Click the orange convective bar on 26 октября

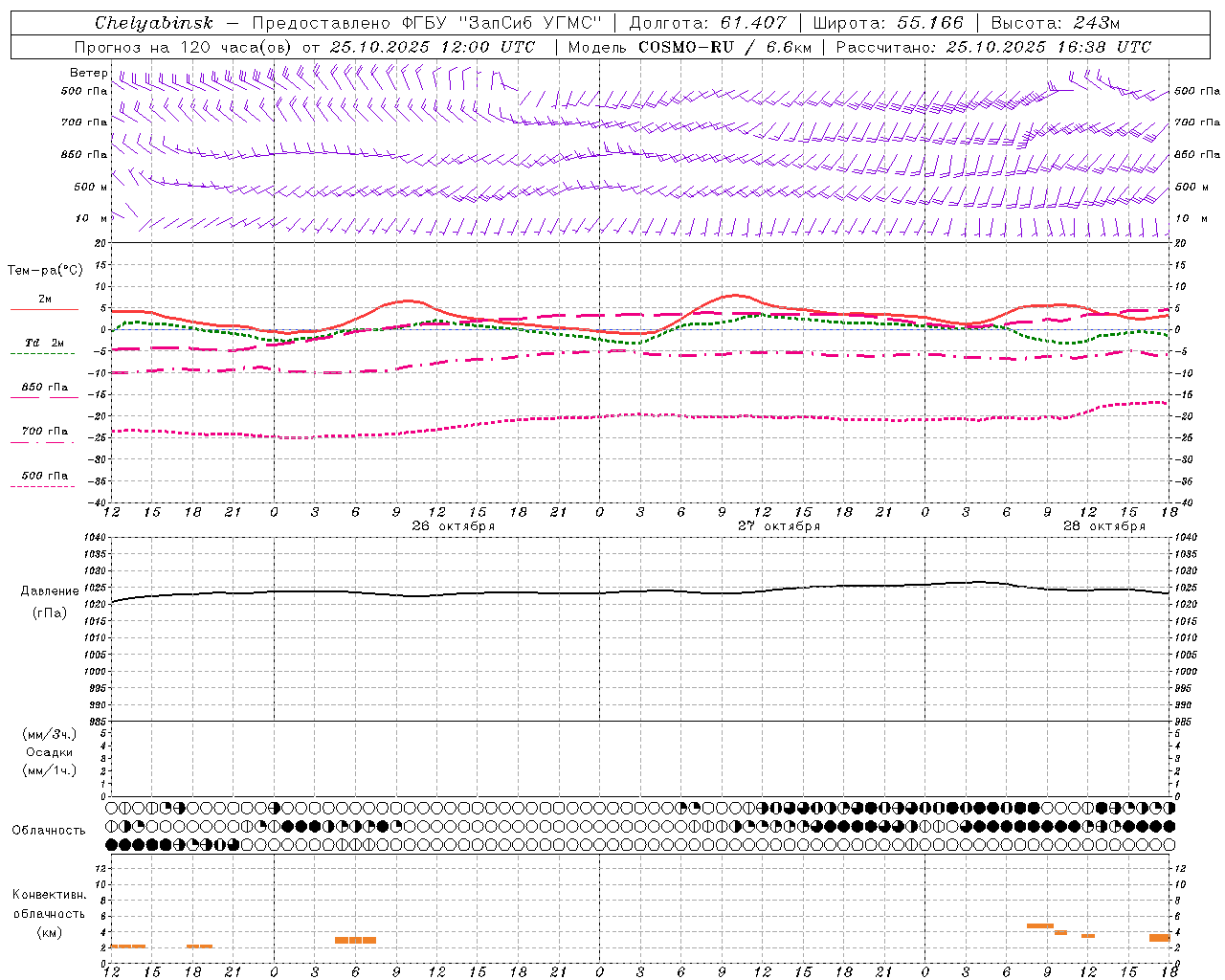(x=355, y=940)
